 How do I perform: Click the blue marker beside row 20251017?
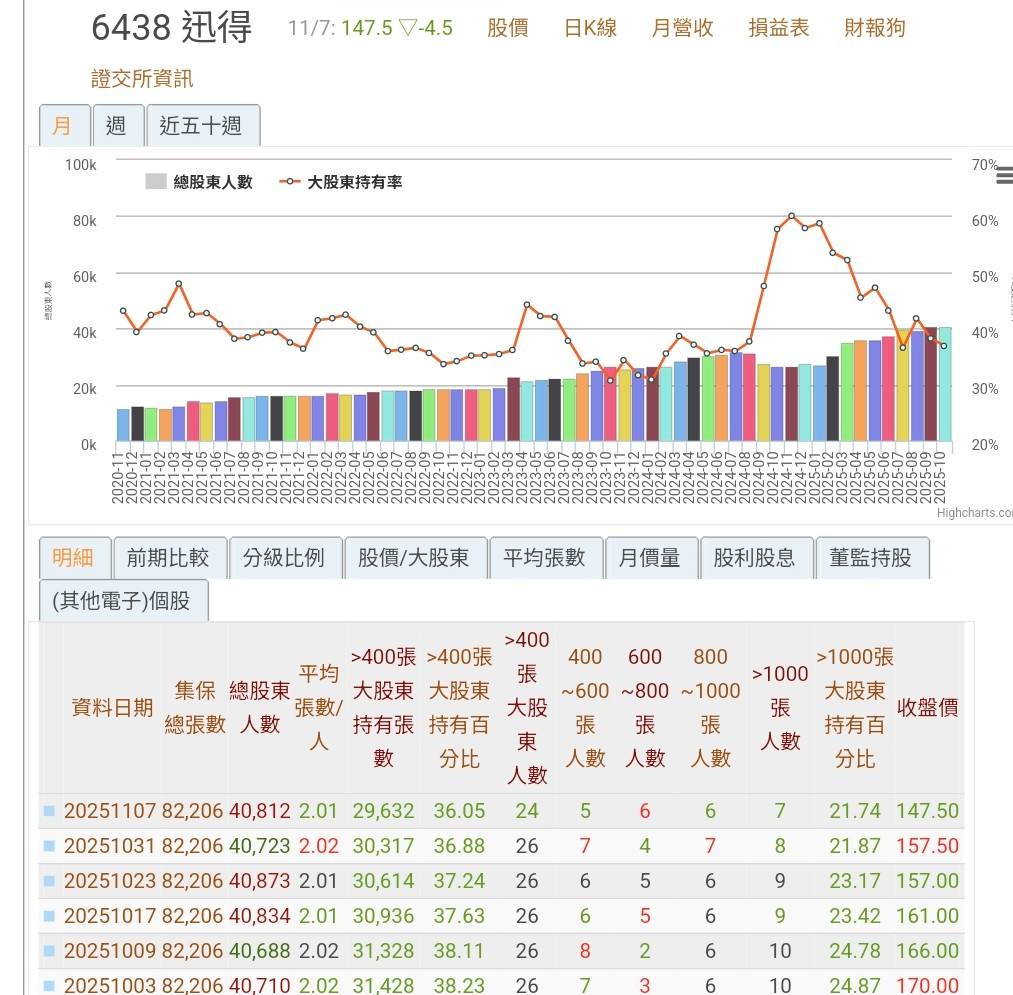[49, 915]
